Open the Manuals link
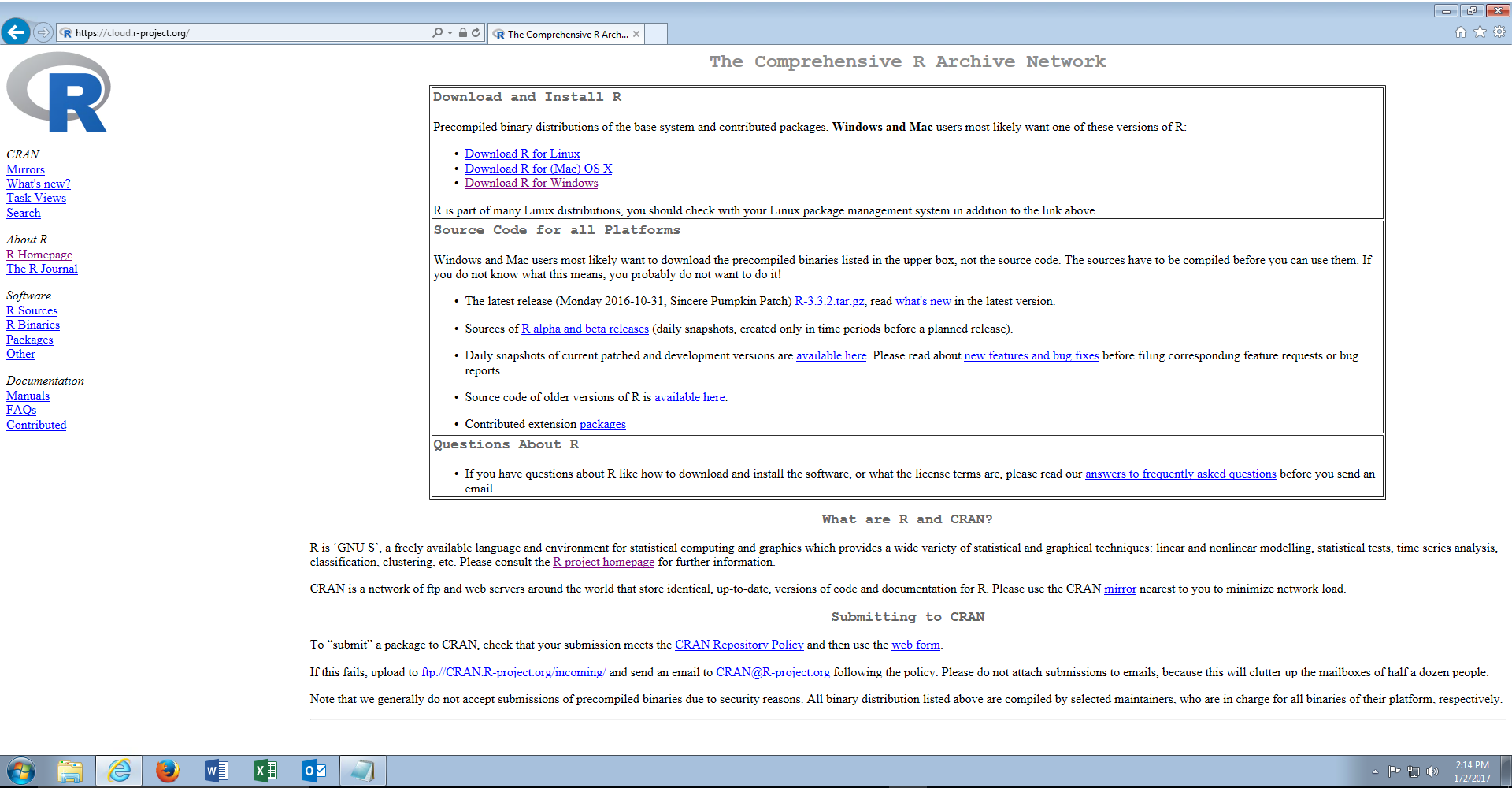This screenshot has height=788, width=1512. pos(28,396)
